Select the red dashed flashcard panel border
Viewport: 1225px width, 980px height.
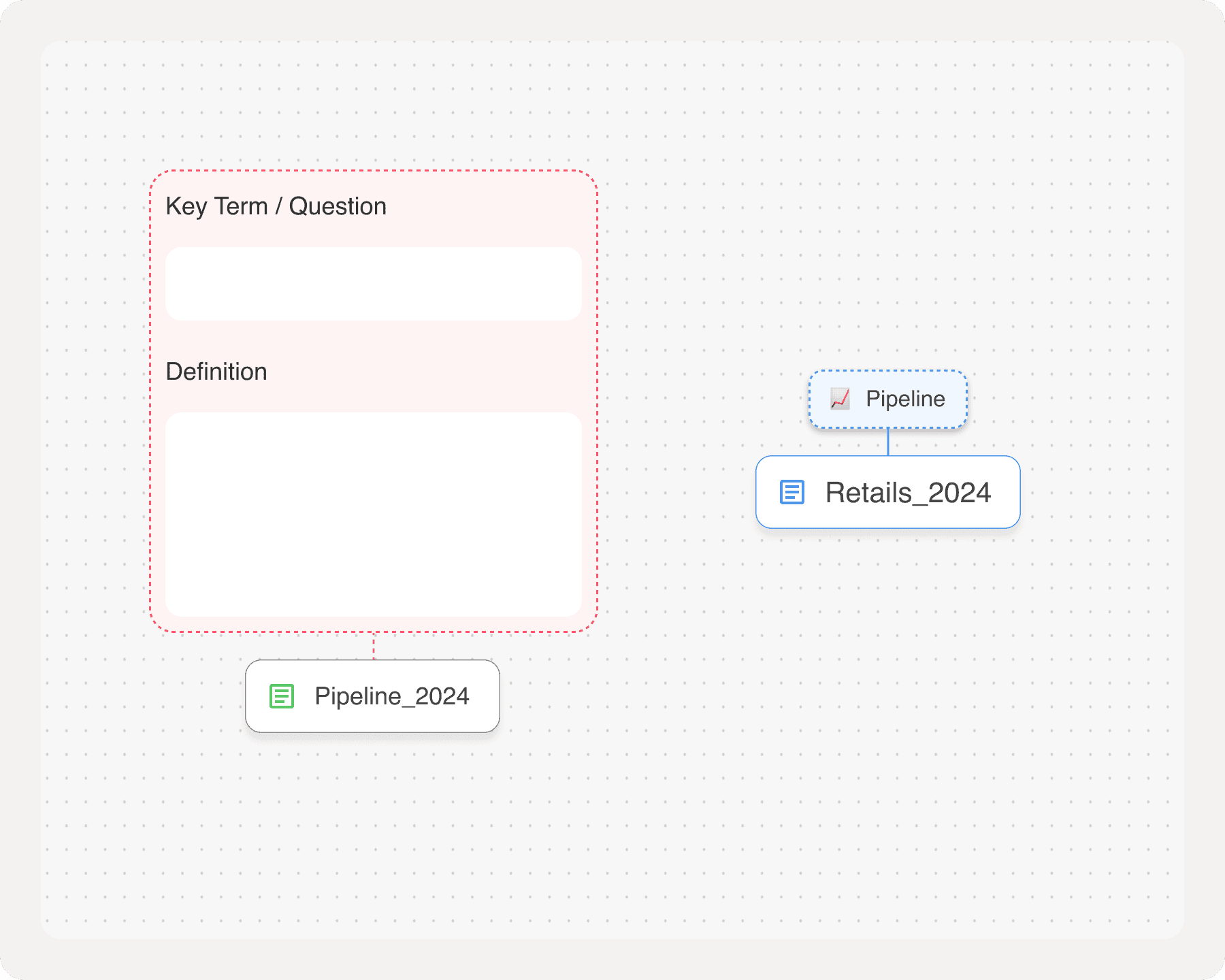pyautogui.click(x=374, y=171)
